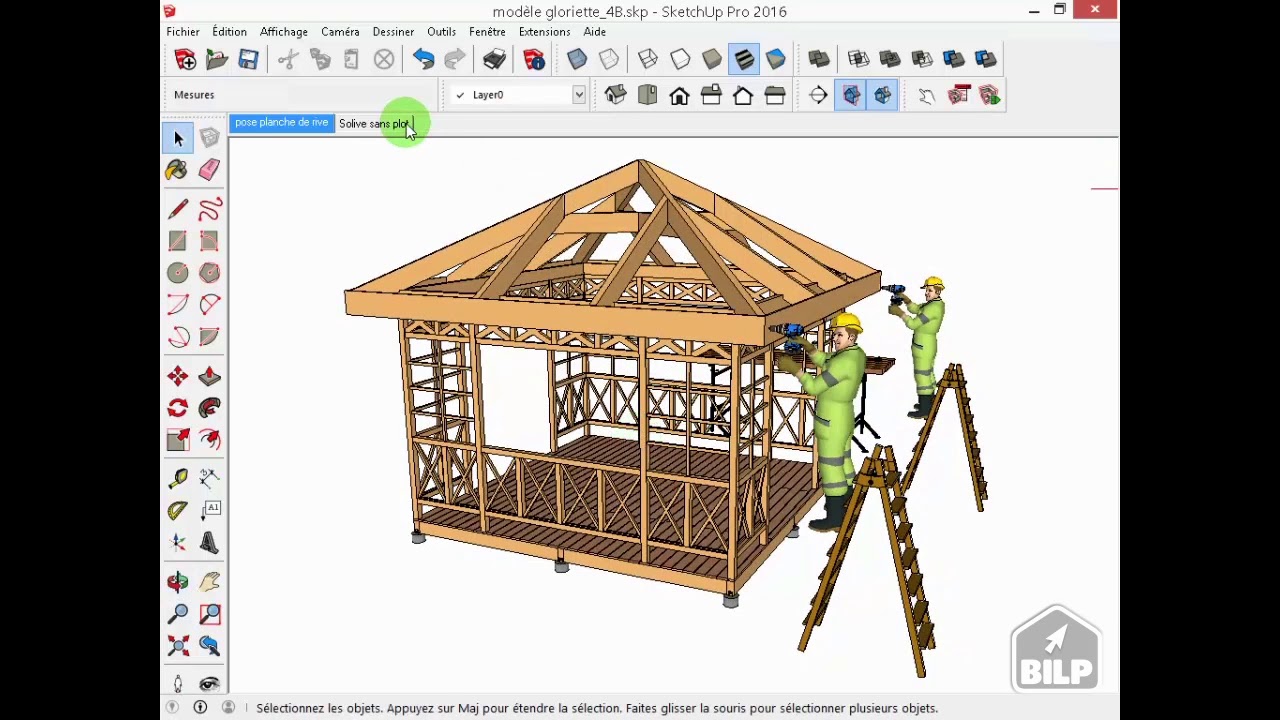Click the blue Undo arrow button

click(x=423, y=59)
